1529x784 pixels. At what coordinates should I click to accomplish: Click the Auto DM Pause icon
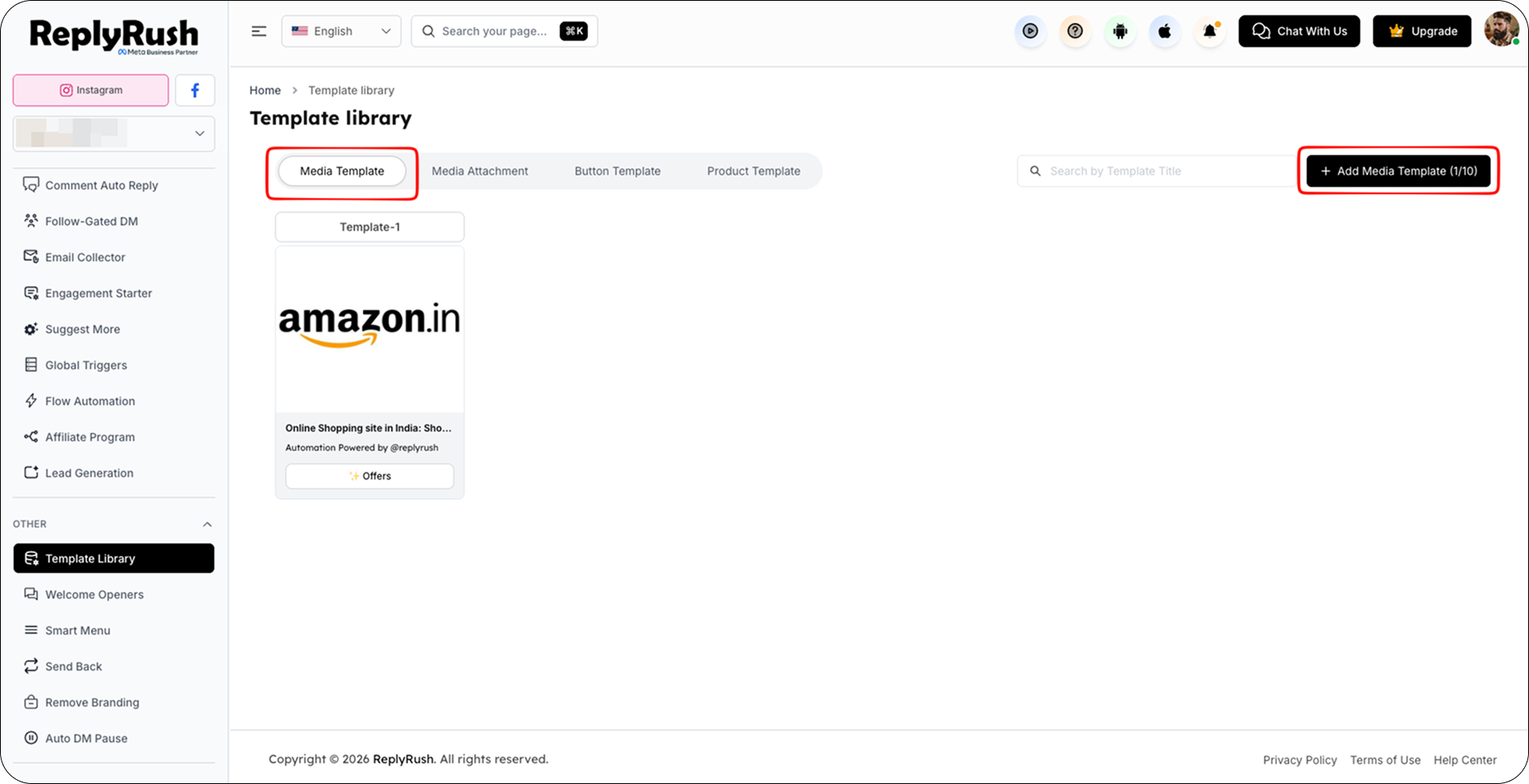point(31,738)
